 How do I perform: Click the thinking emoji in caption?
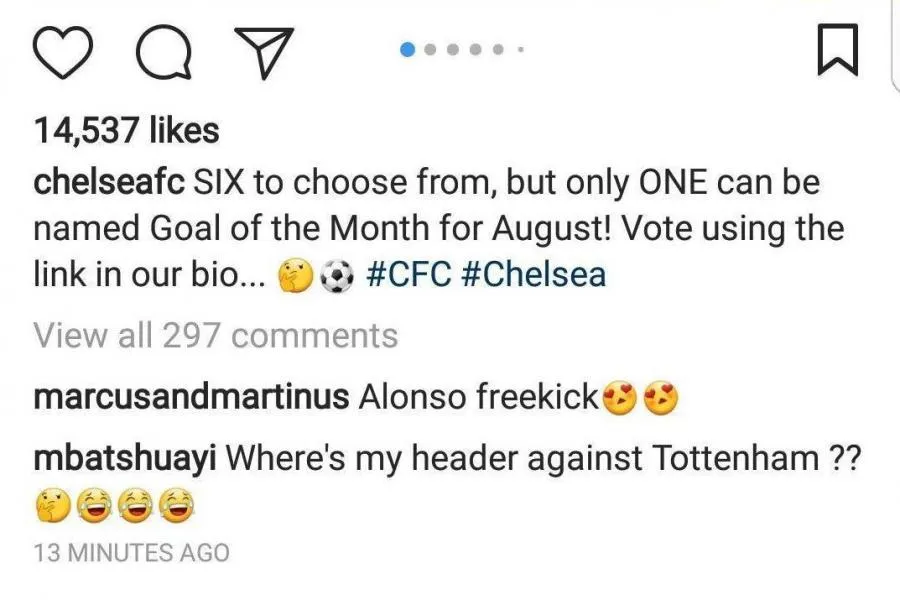pos(296,276)
